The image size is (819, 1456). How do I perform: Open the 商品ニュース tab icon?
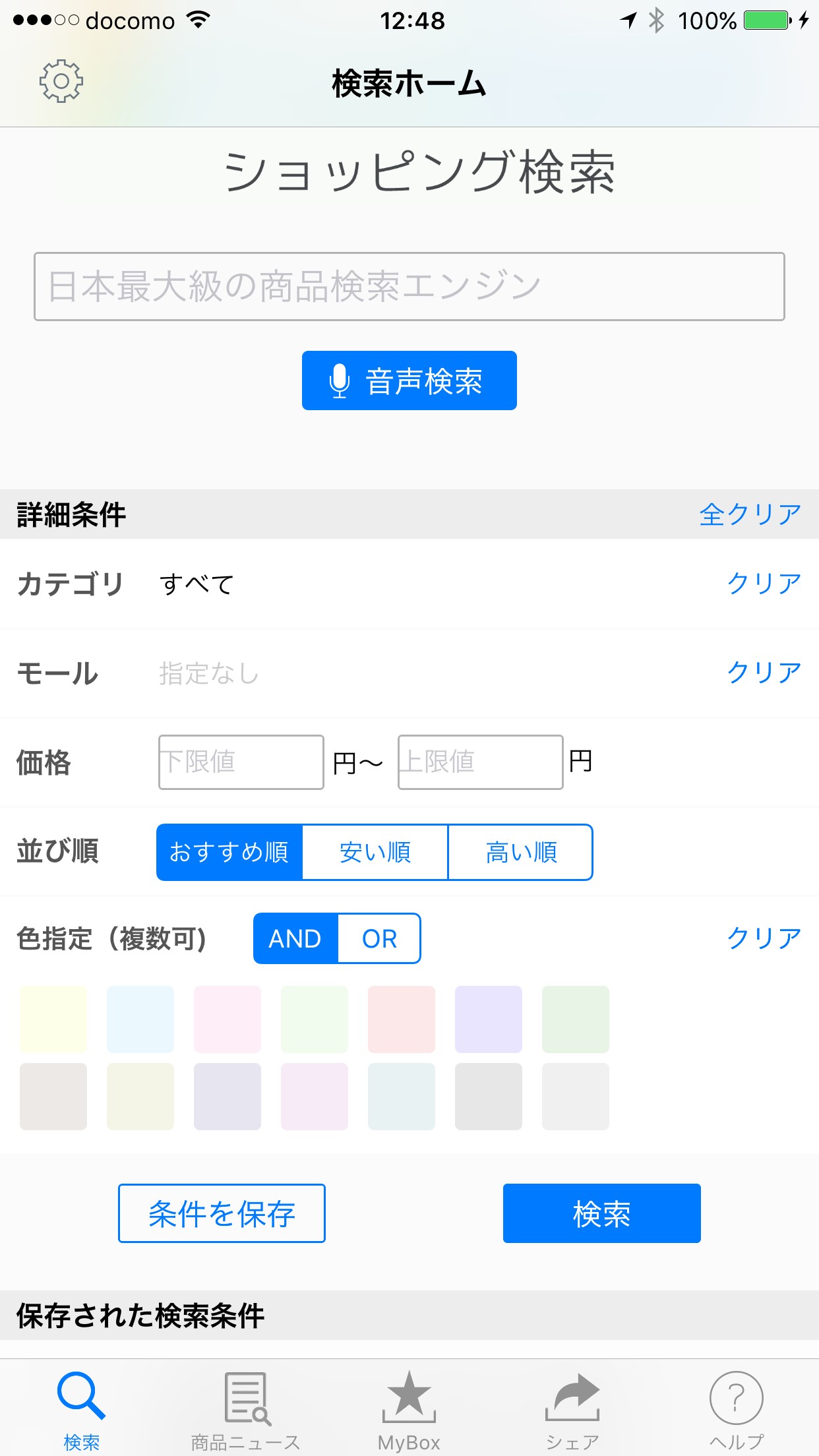coord(246,1398)
